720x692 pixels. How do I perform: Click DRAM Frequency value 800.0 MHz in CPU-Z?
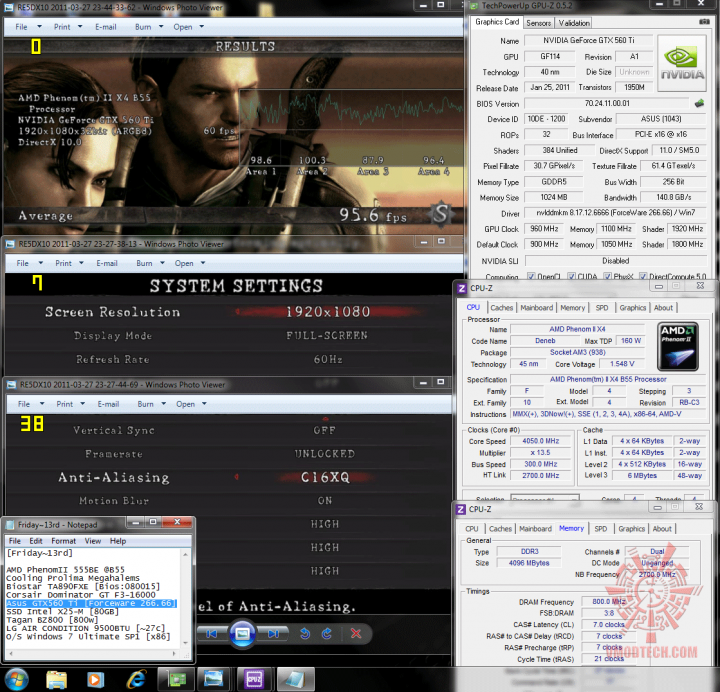[x=608, y=602]
